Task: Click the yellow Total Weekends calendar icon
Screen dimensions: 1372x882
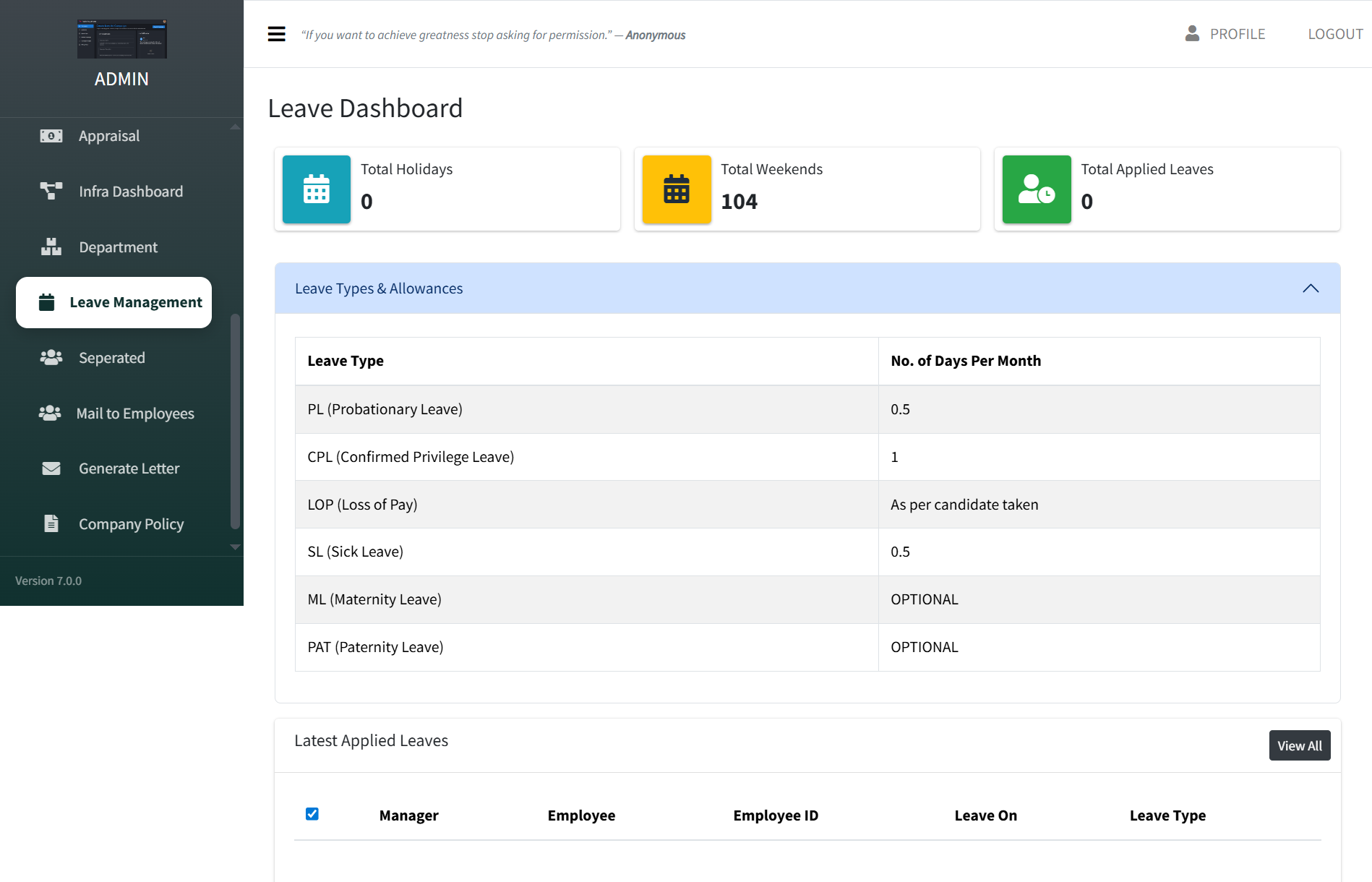Action: coord(676,189)
